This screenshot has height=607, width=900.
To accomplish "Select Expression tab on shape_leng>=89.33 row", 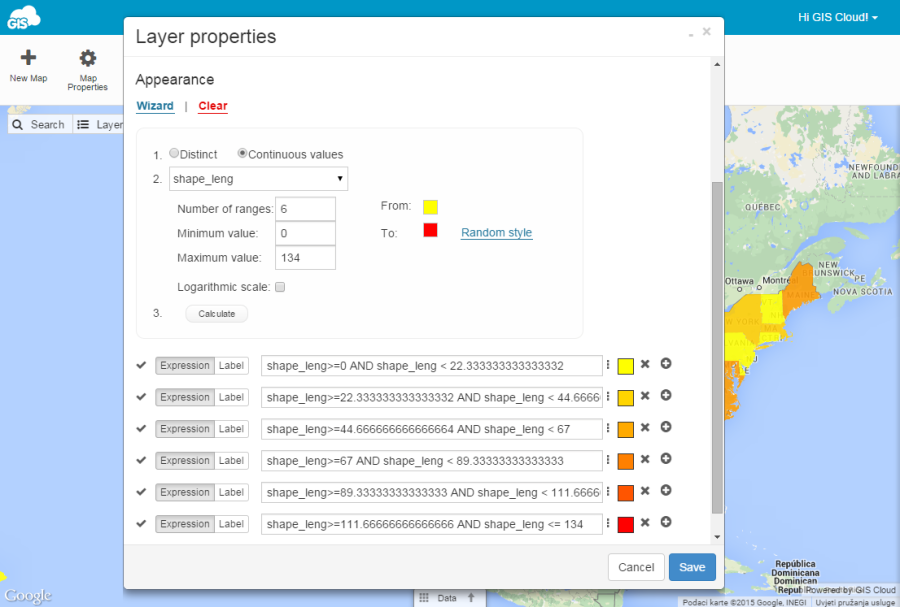I will click(185, 492).
